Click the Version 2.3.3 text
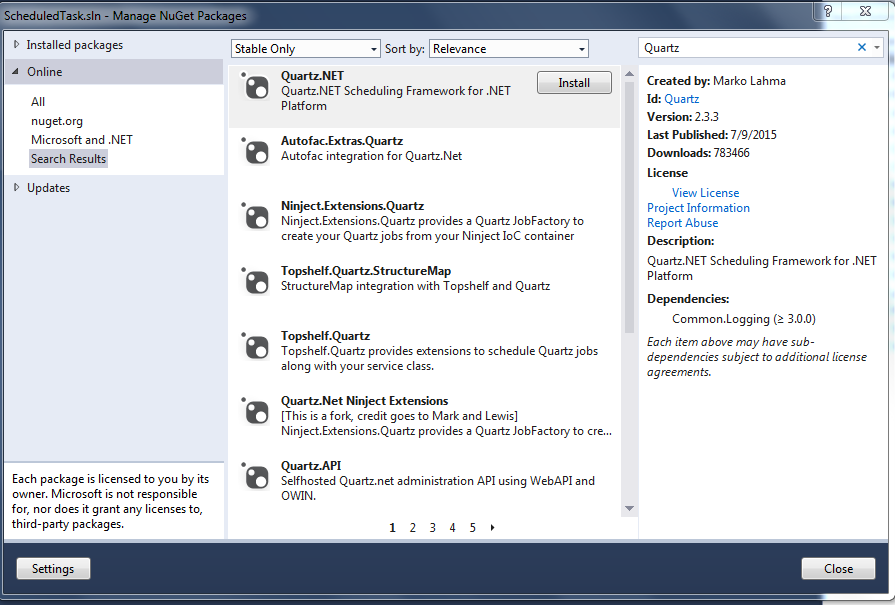The width and height of the screenshot is (895, 605). (x=683, y=117)
